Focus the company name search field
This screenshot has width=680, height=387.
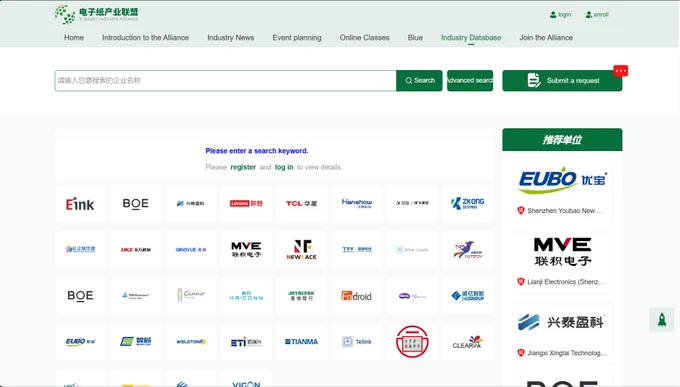(x=226, y=81)
